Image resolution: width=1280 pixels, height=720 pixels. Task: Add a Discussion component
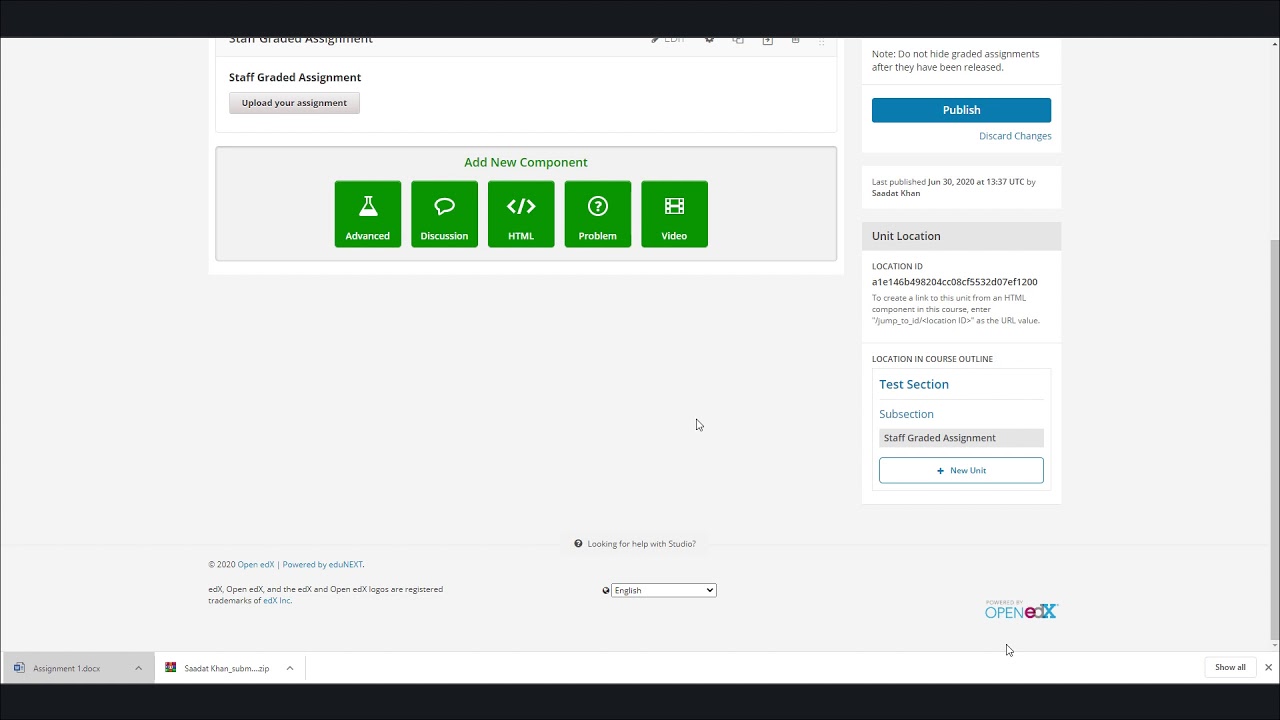coord(444,214)
